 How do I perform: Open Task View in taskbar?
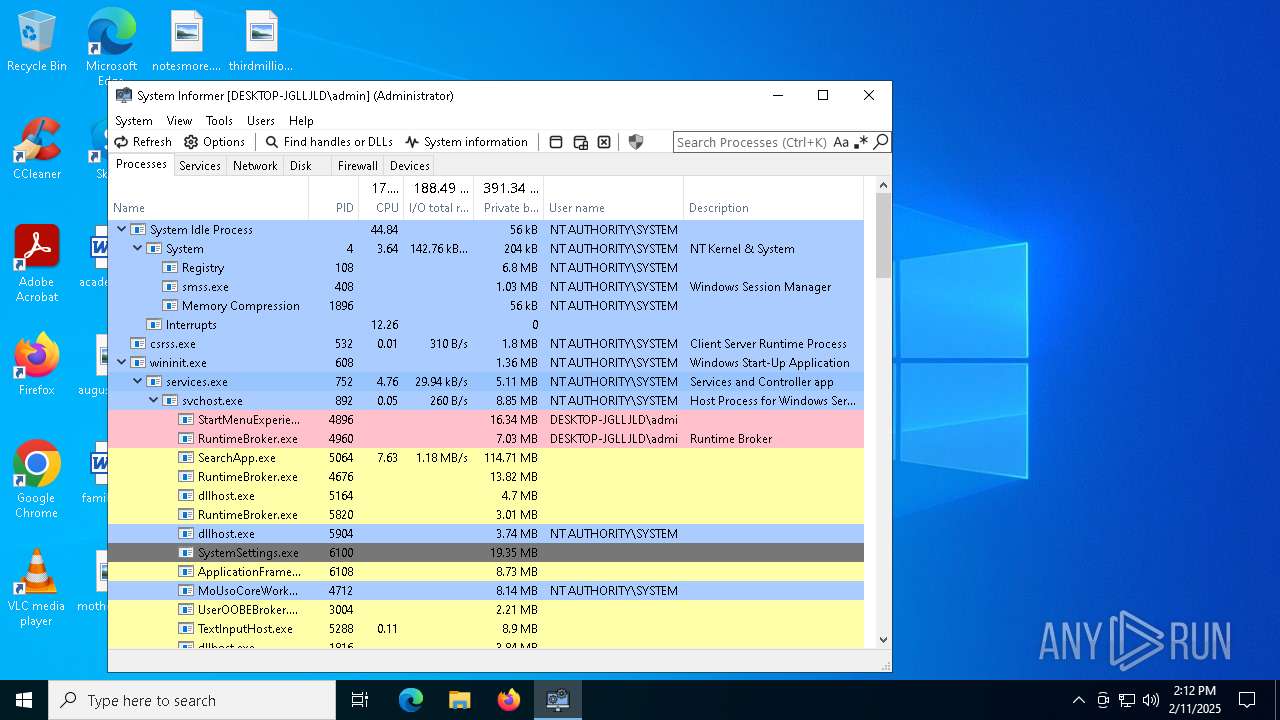pyautogui.click(x=360, y=700)
